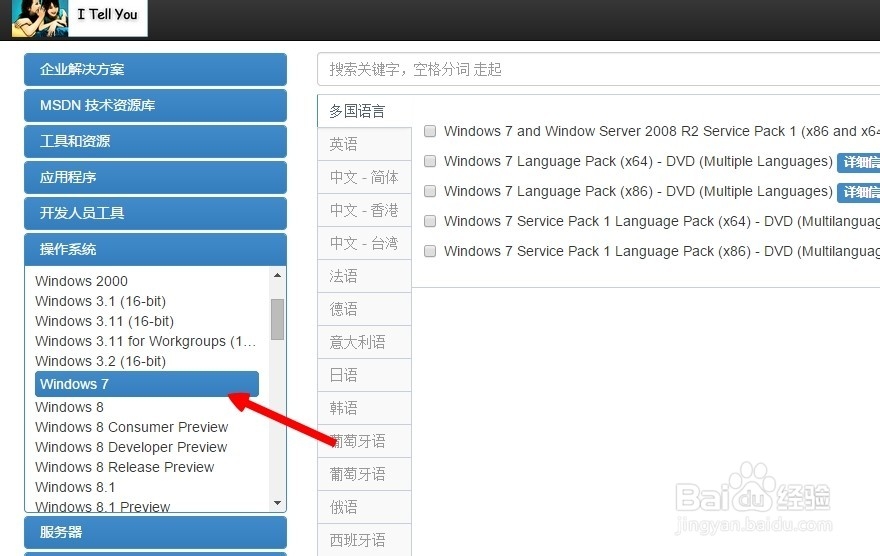Viewport: 880px width, 556px height.
Task: Switch to the 日语 language tab
Action: (x=364, y=375)
